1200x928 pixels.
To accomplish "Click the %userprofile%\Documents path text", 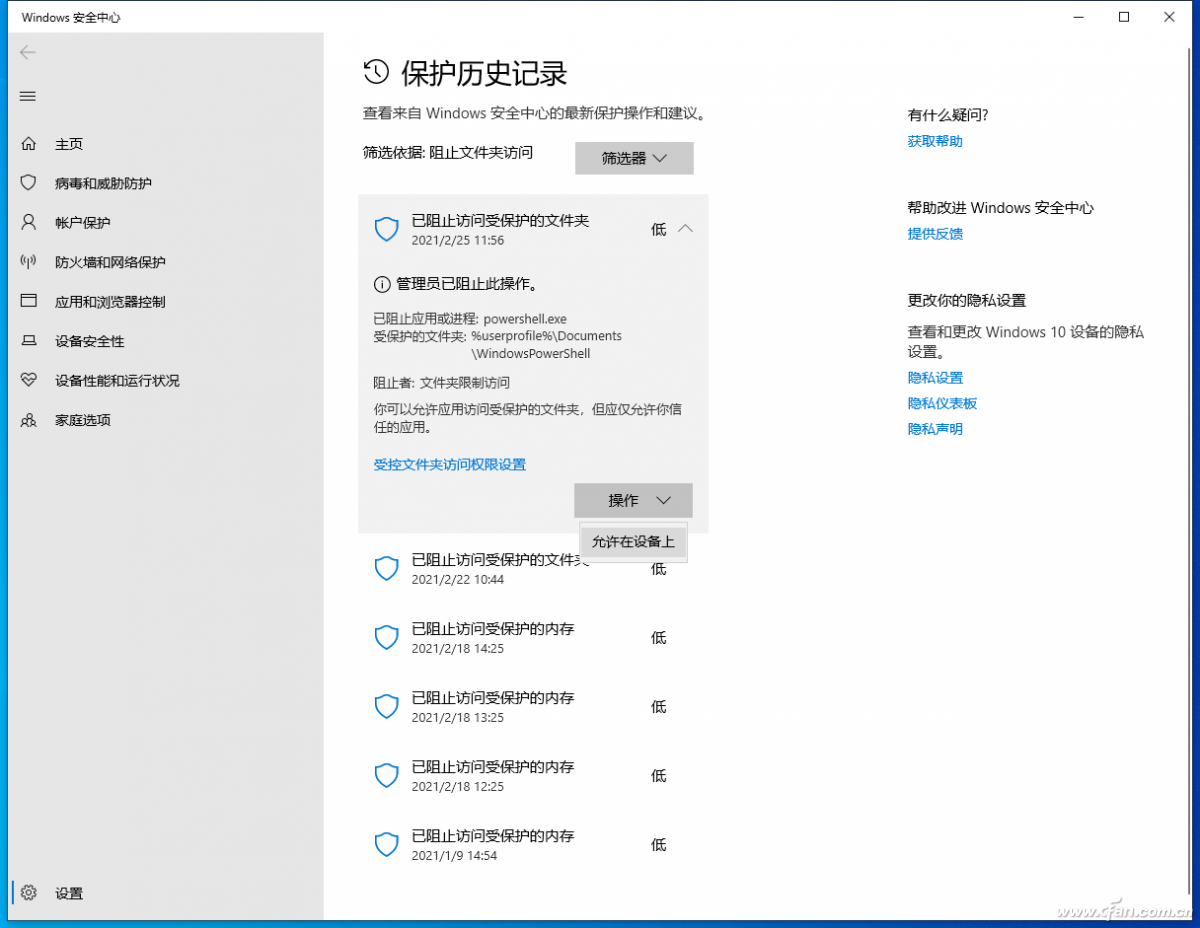I will pyautogui.click(x=547, y=336).
